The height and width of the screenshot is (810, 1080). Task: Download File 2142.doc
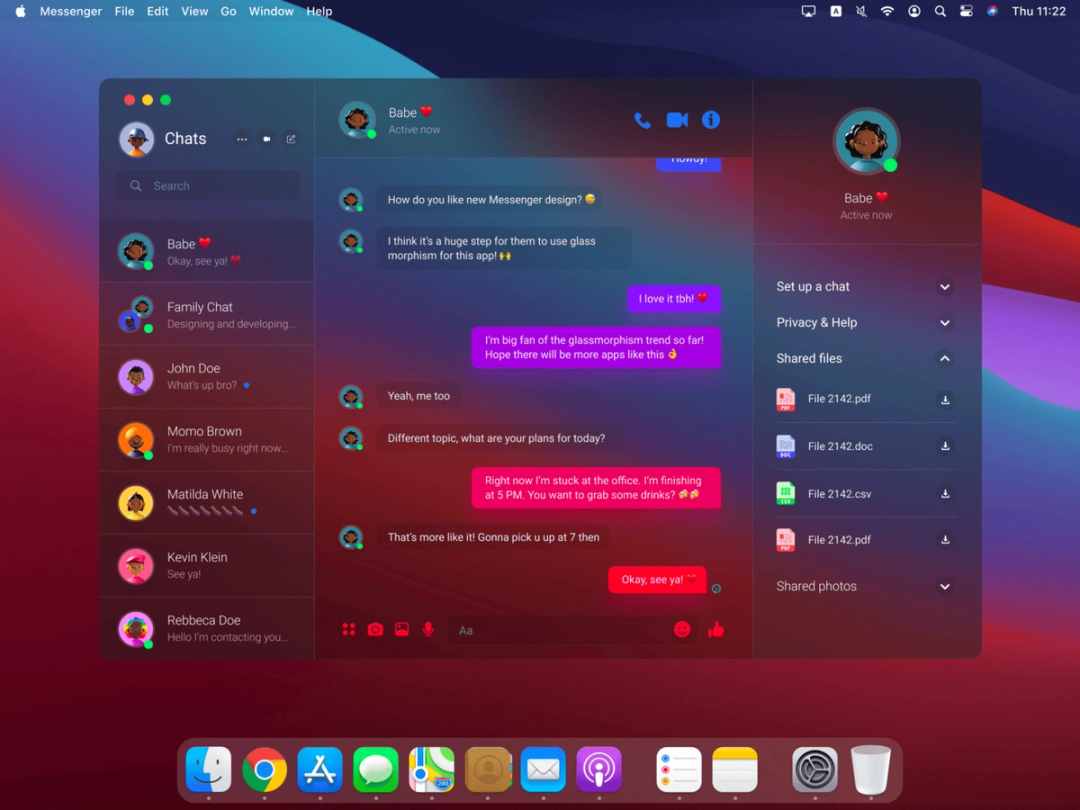click(945, 446)
